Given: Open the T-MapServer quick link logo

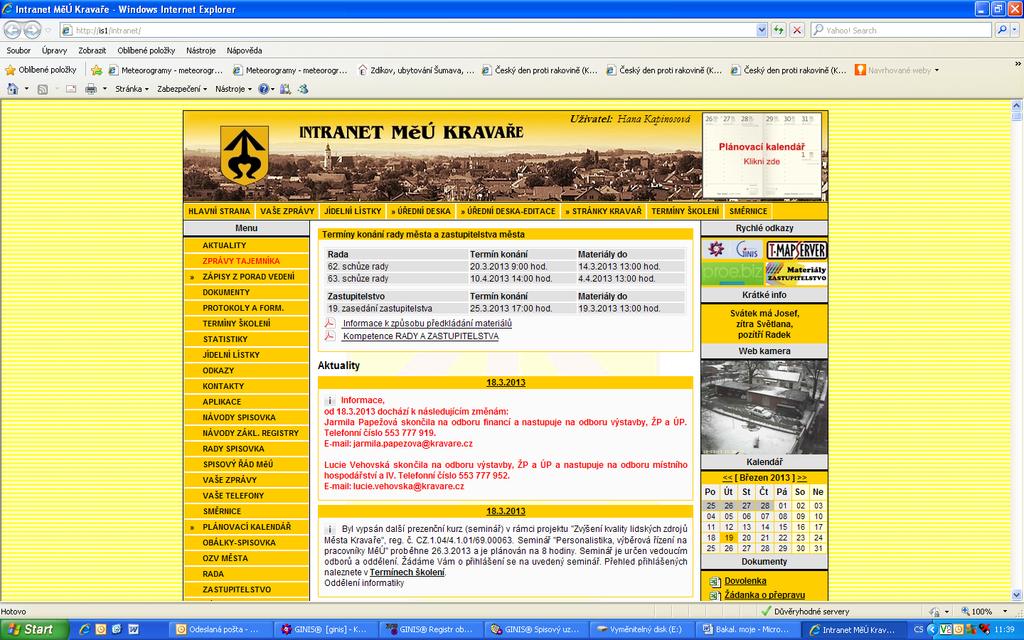Looking at the screenshot, I should coord(796,249).
